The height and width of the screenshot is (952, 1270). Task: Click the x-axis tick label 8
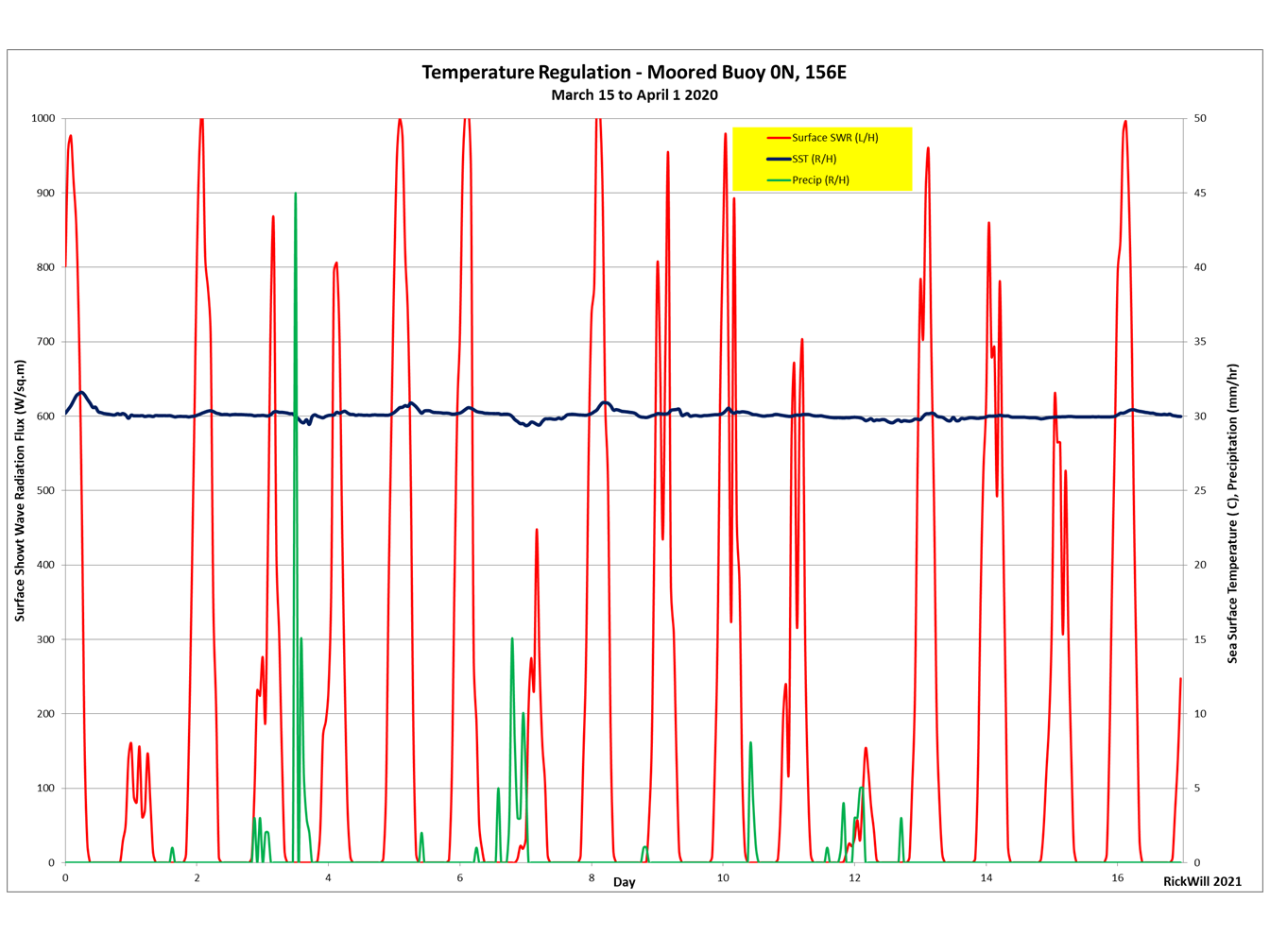(592, 878)
